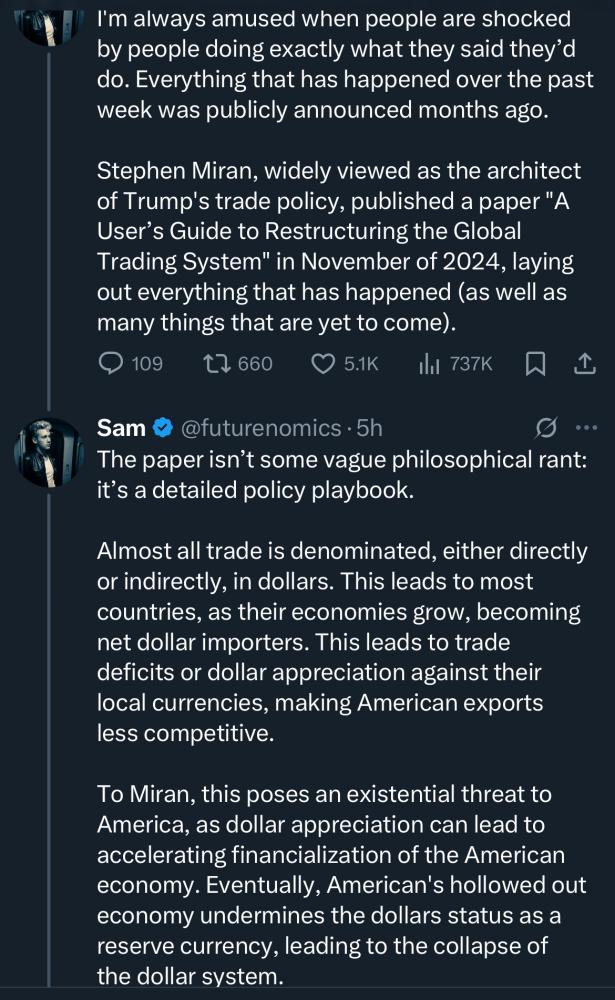Click the Grok slashed-circle icon
615x1000 pixels.
(x=546, y=428)
